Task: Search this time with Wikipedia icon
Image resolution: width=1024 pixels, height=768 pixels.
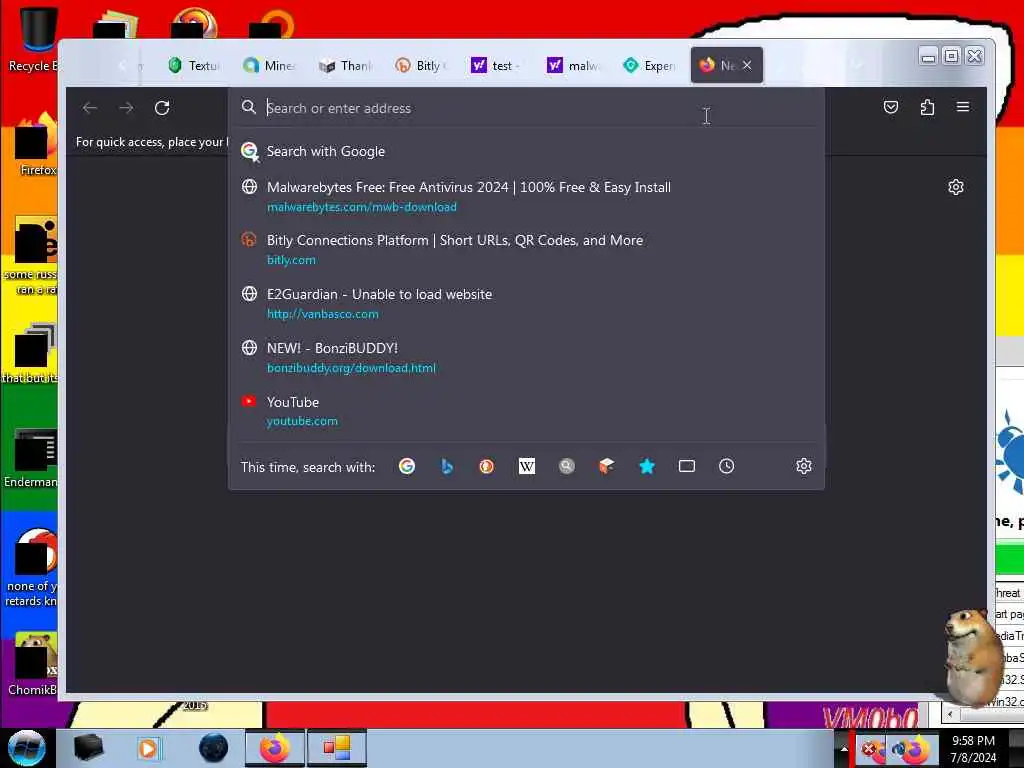Action: coord(526,466)
